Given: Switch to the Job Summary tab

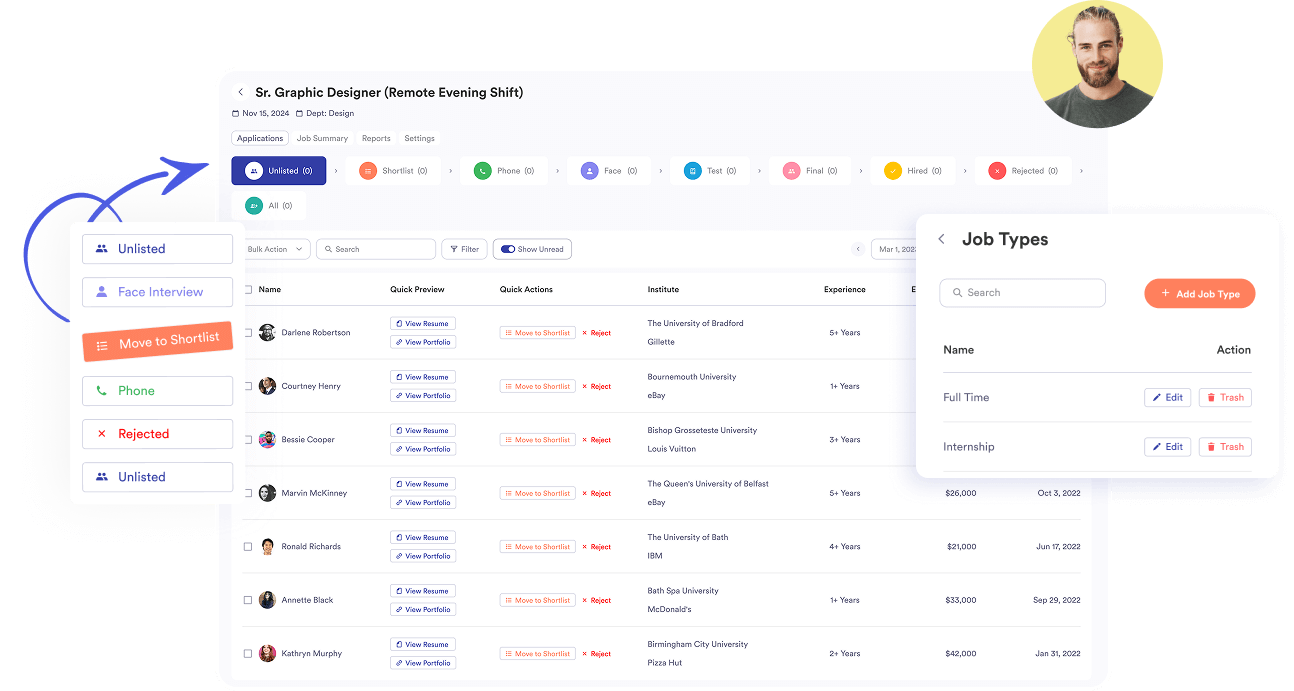Looking at the screenshot, I should (x=322, y=139).
